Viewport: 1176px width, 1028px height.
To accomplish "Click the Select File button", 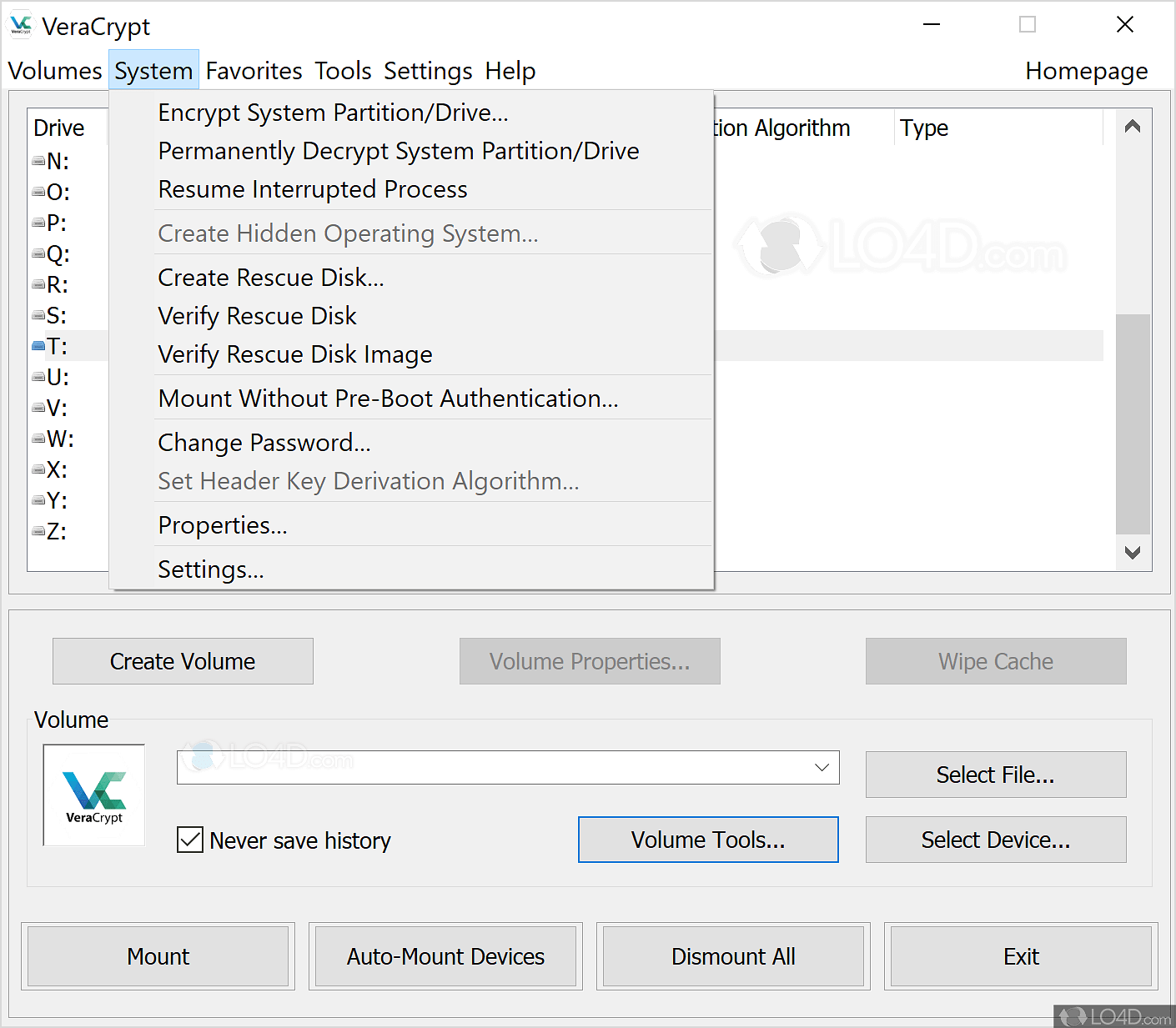I will click(996, 775).
